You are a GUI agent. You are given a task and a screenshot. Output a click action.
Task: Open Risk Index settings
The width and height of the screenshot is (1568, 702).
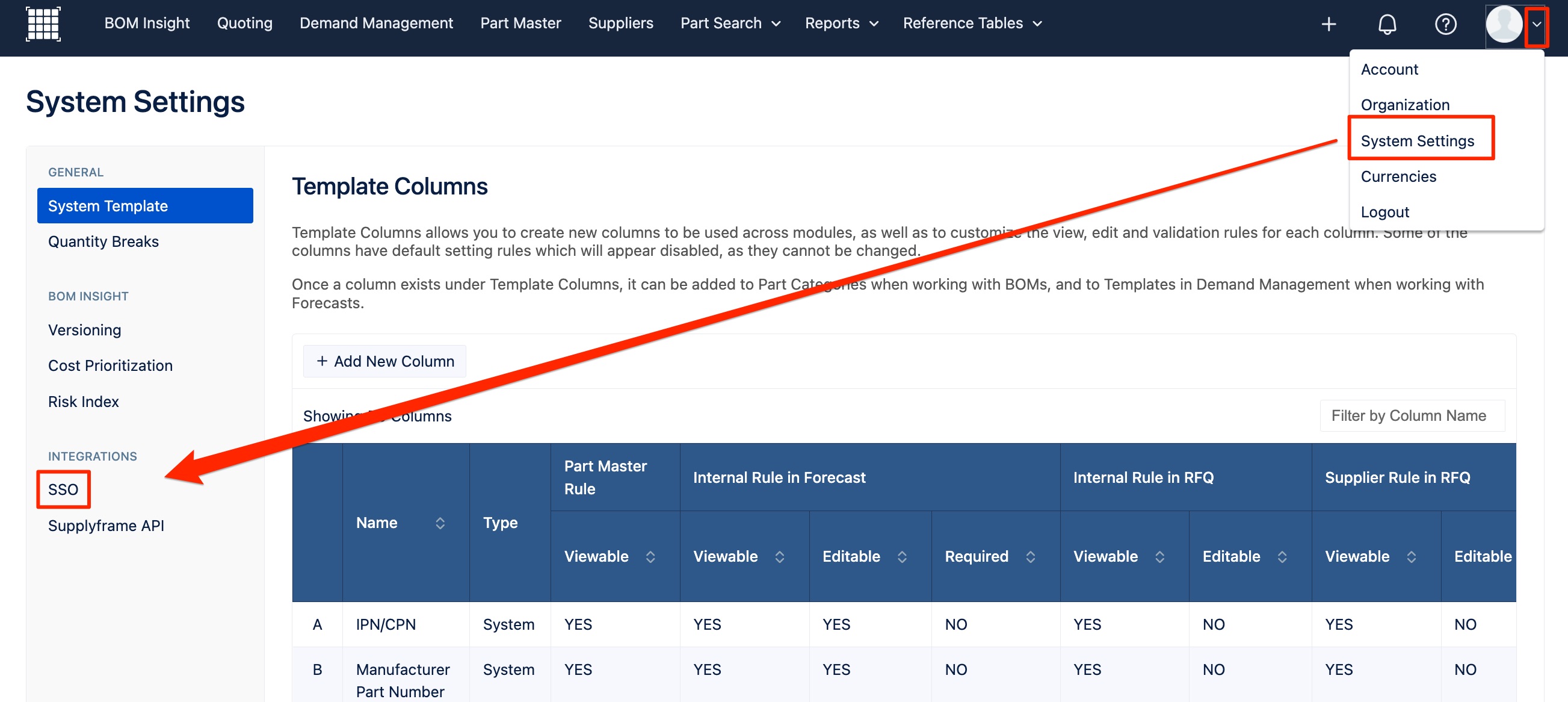tap(84, 402)
